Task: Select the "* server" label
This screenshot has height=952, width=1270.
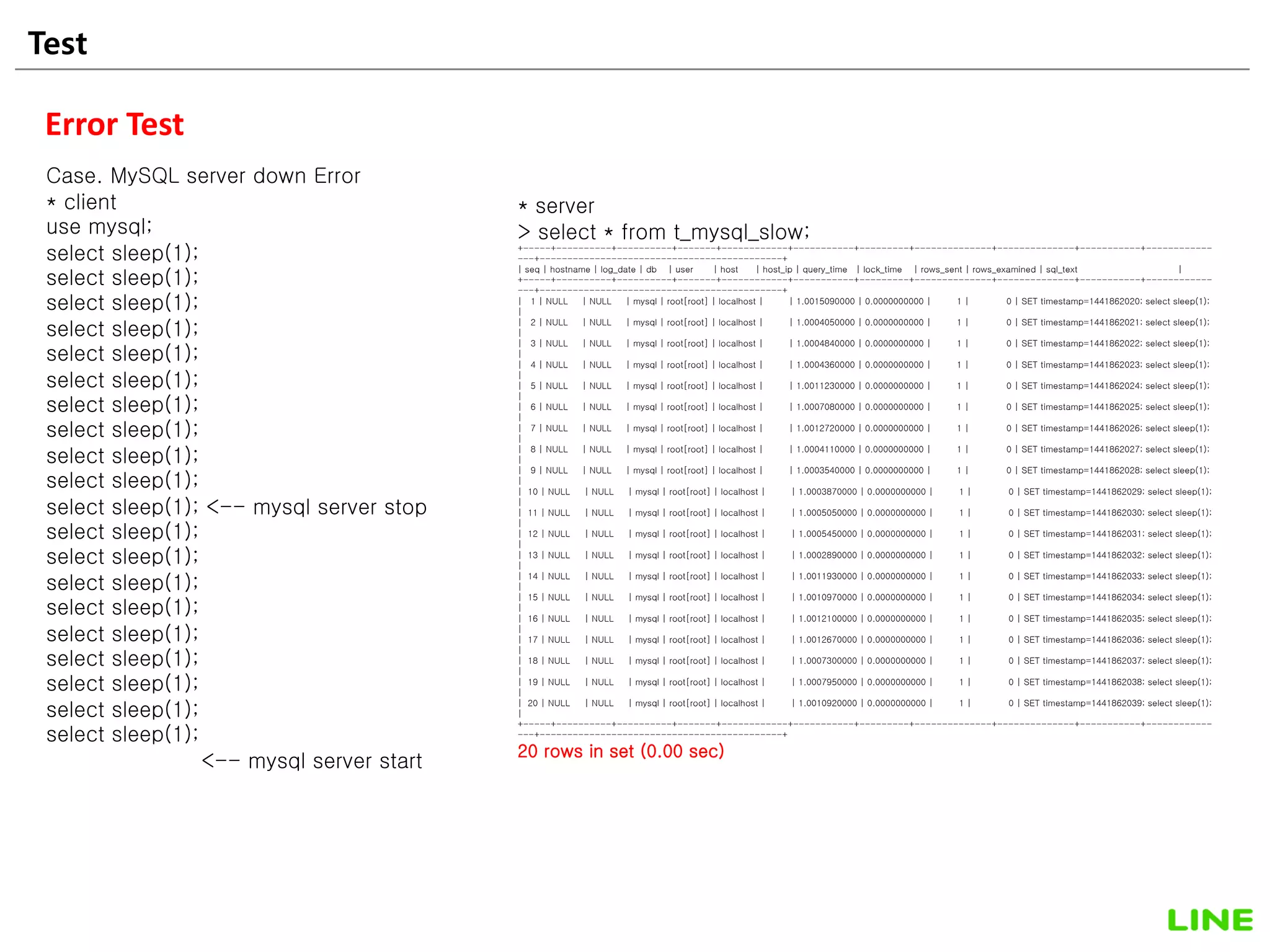Action: [x=556, y=206]
